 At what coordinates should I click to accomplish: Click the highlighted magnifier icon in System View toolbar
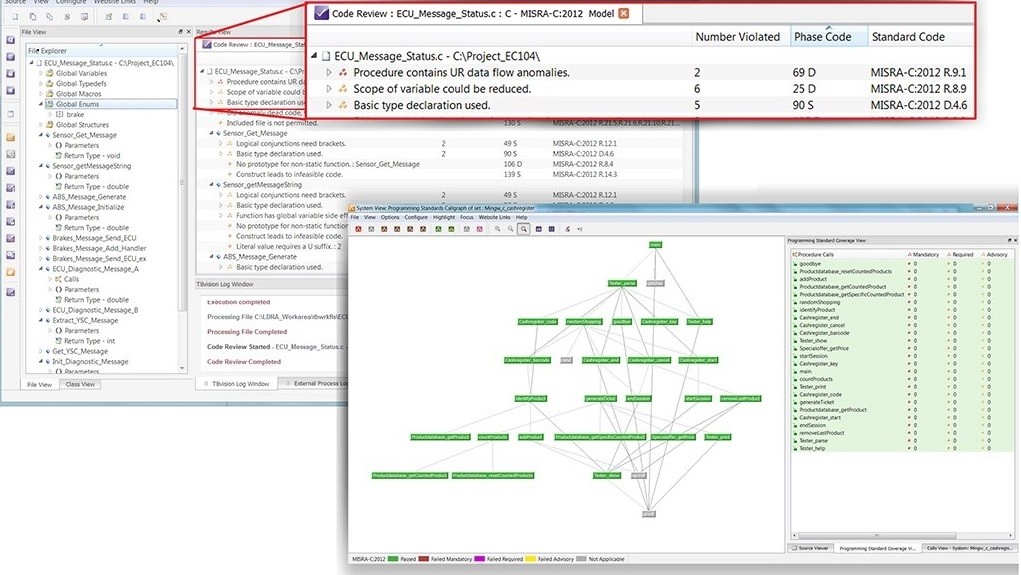click(523, 229)
